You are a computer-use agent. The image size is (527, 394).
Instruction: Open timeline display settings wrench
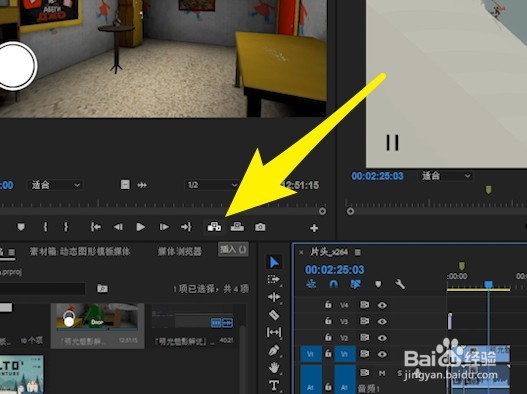tap(399, 284)
